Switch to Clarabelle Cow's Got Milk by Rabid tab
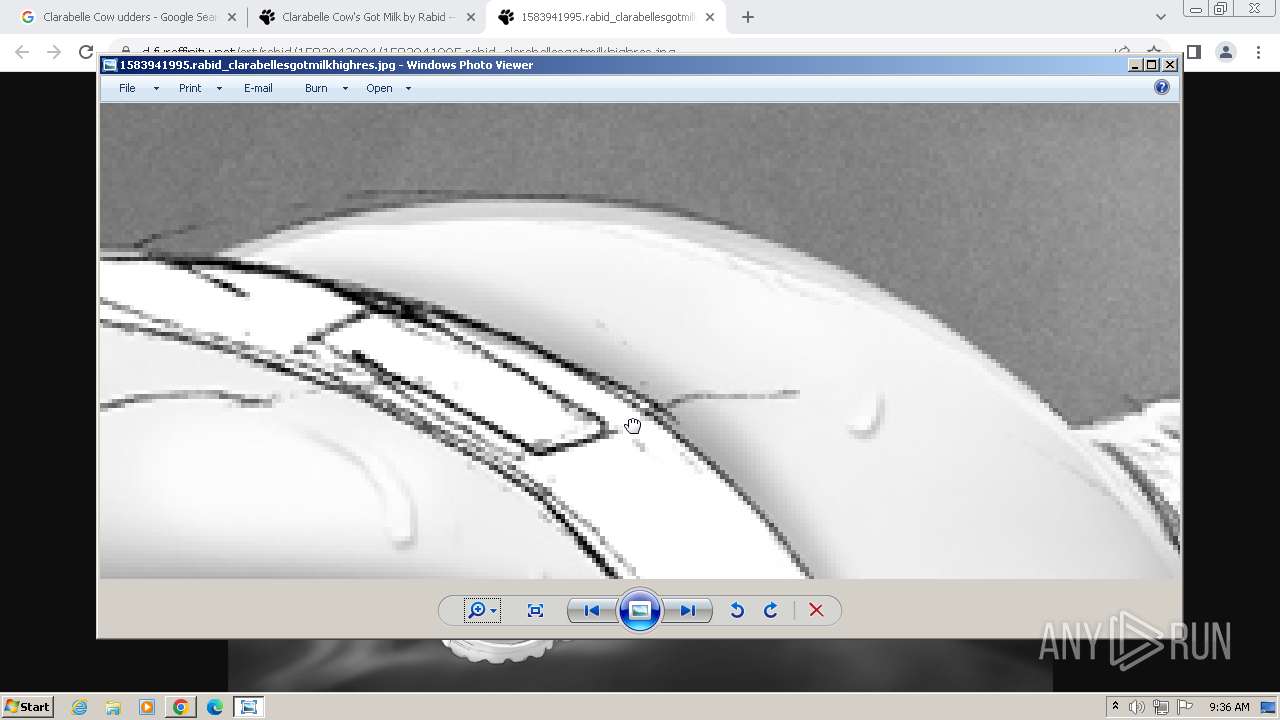This screenshot has width=1280, height=720. (369, 17)
